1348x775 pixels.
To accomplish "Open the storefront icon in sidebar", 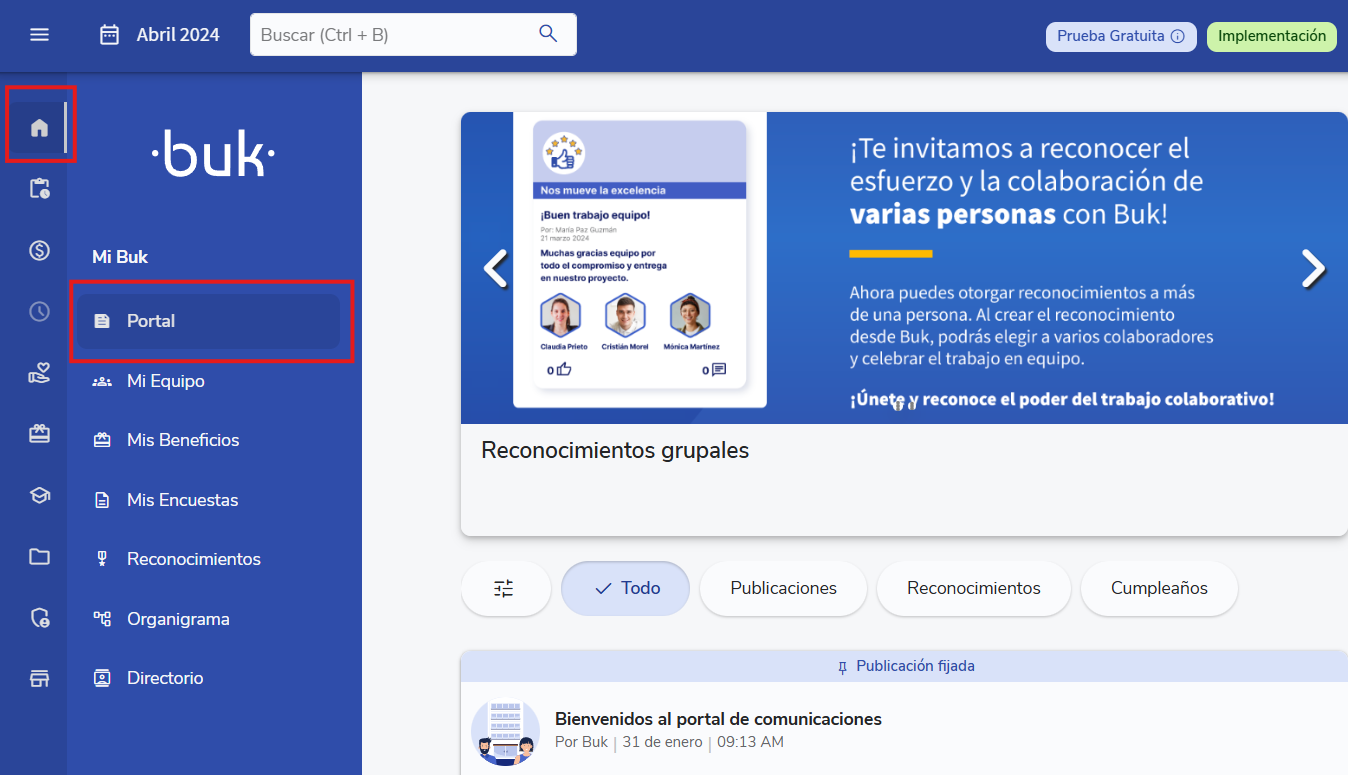I will click(39, 679).
